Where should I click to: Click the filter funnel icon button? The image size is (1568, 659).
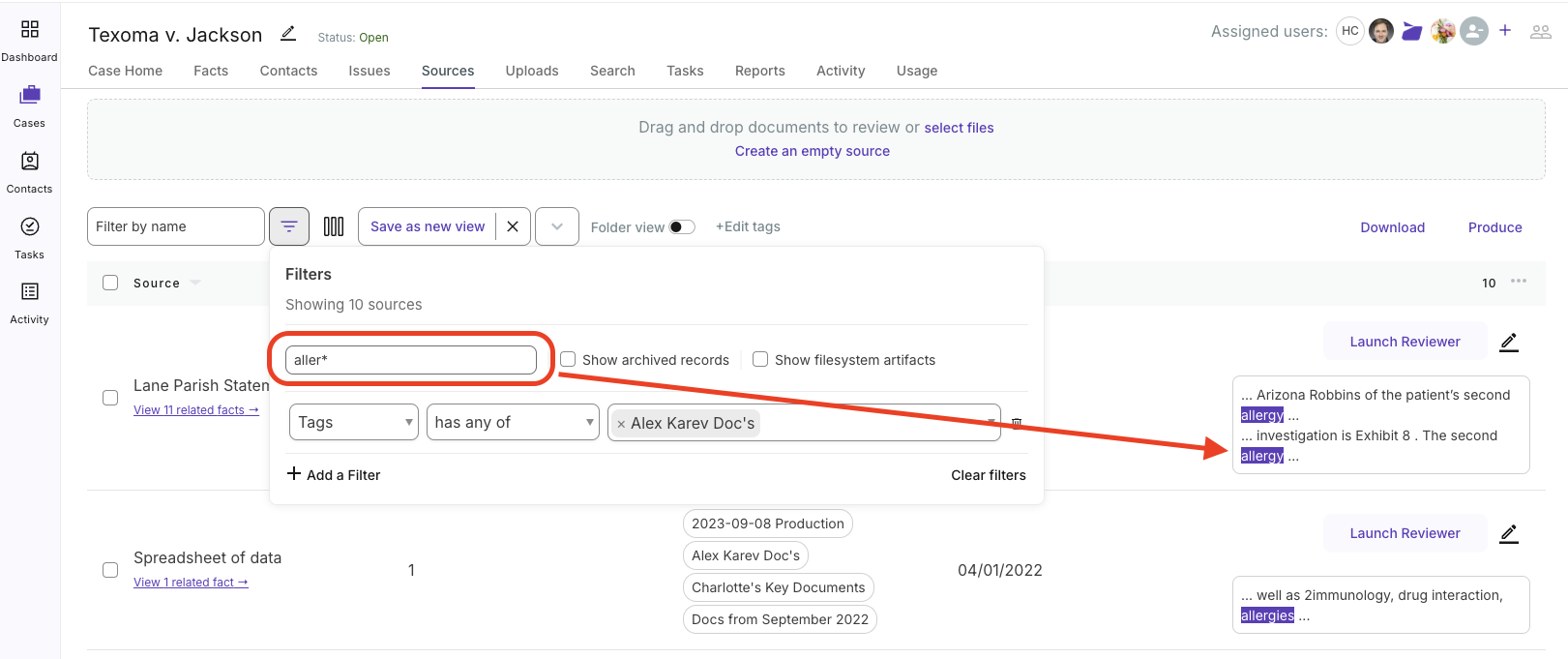coord(289,226)
